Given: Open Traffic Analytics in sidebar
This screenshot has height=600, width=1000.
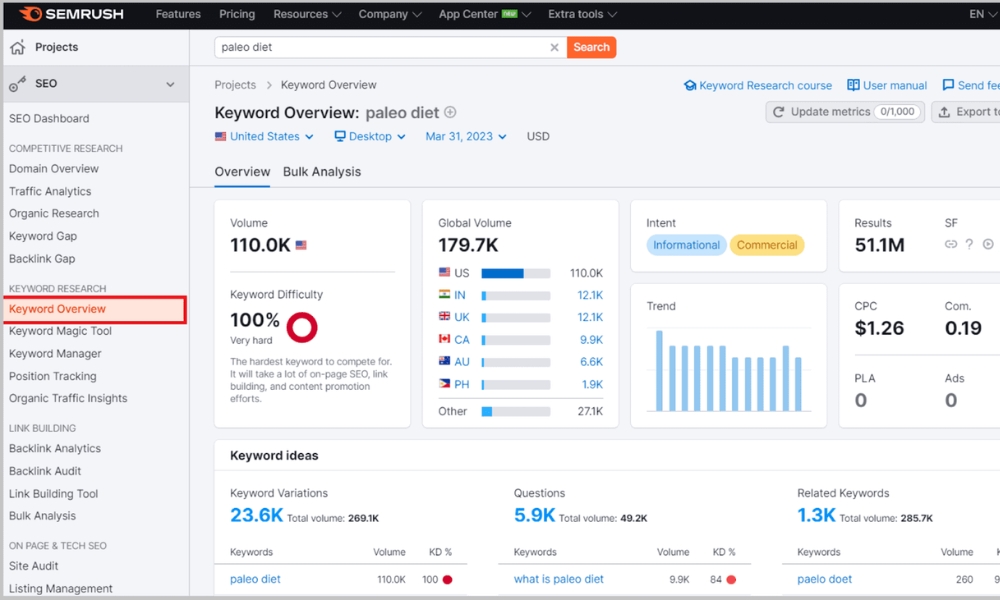Looking at the screenshot, I should tap(50, 191).
